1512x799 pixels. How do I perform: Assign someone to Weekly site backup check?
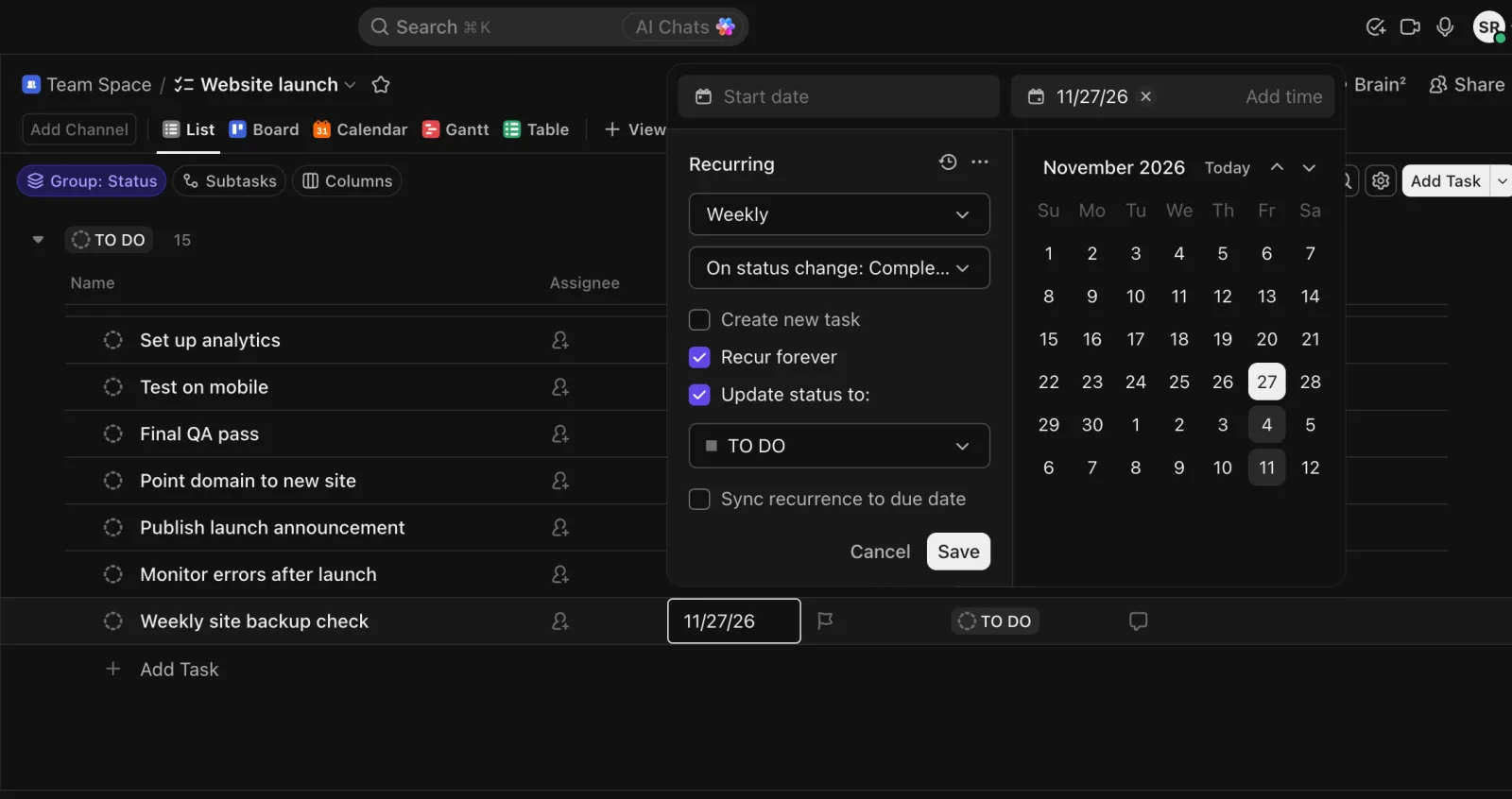click(560, 621)
